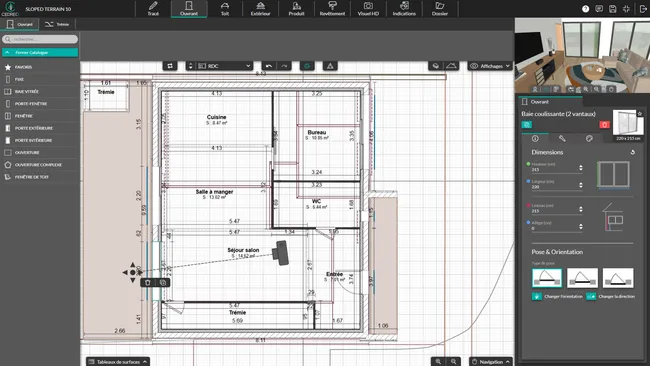Screen dimensions: 650x366
Task: Open the Visuel HD camera tool
Action: point(368,9)
